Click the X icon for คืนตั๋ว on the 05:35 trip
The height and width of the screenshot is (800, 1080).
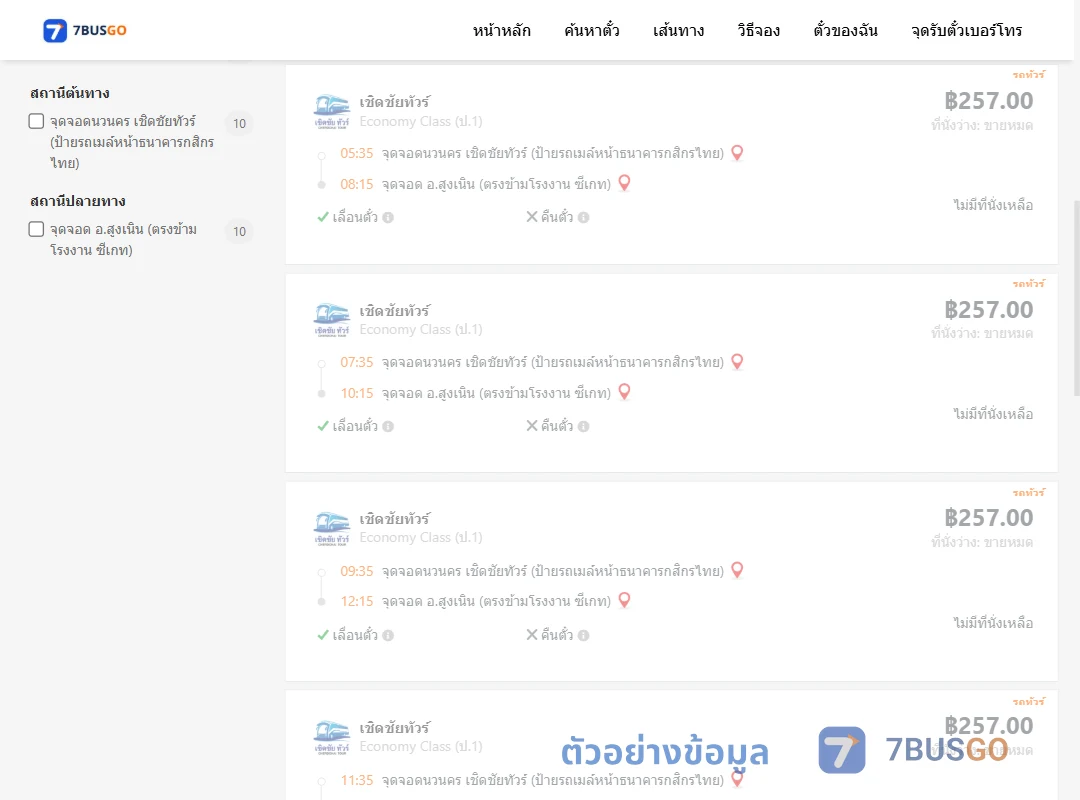[532, 217]
